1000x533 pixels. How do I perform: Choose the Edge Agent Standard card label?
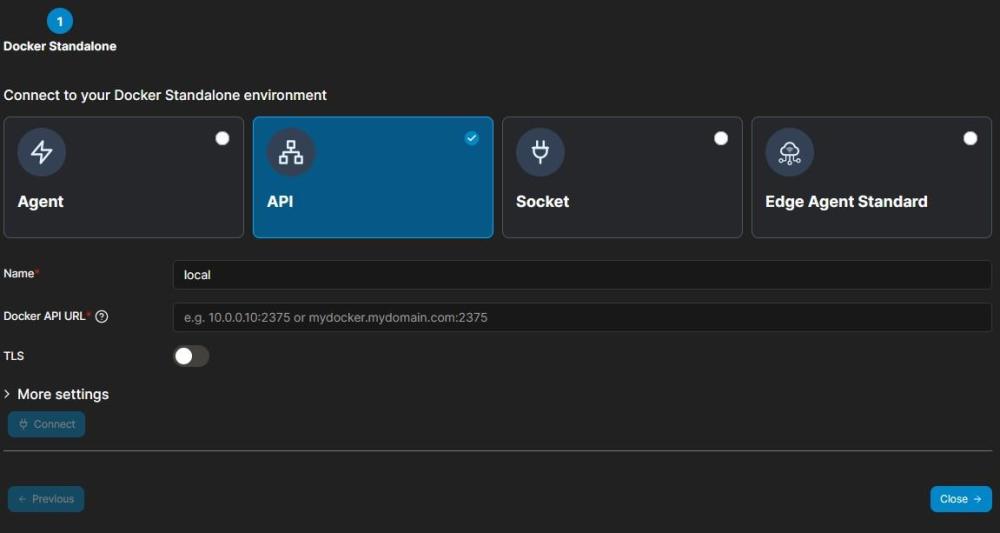(x=846, y=201)
